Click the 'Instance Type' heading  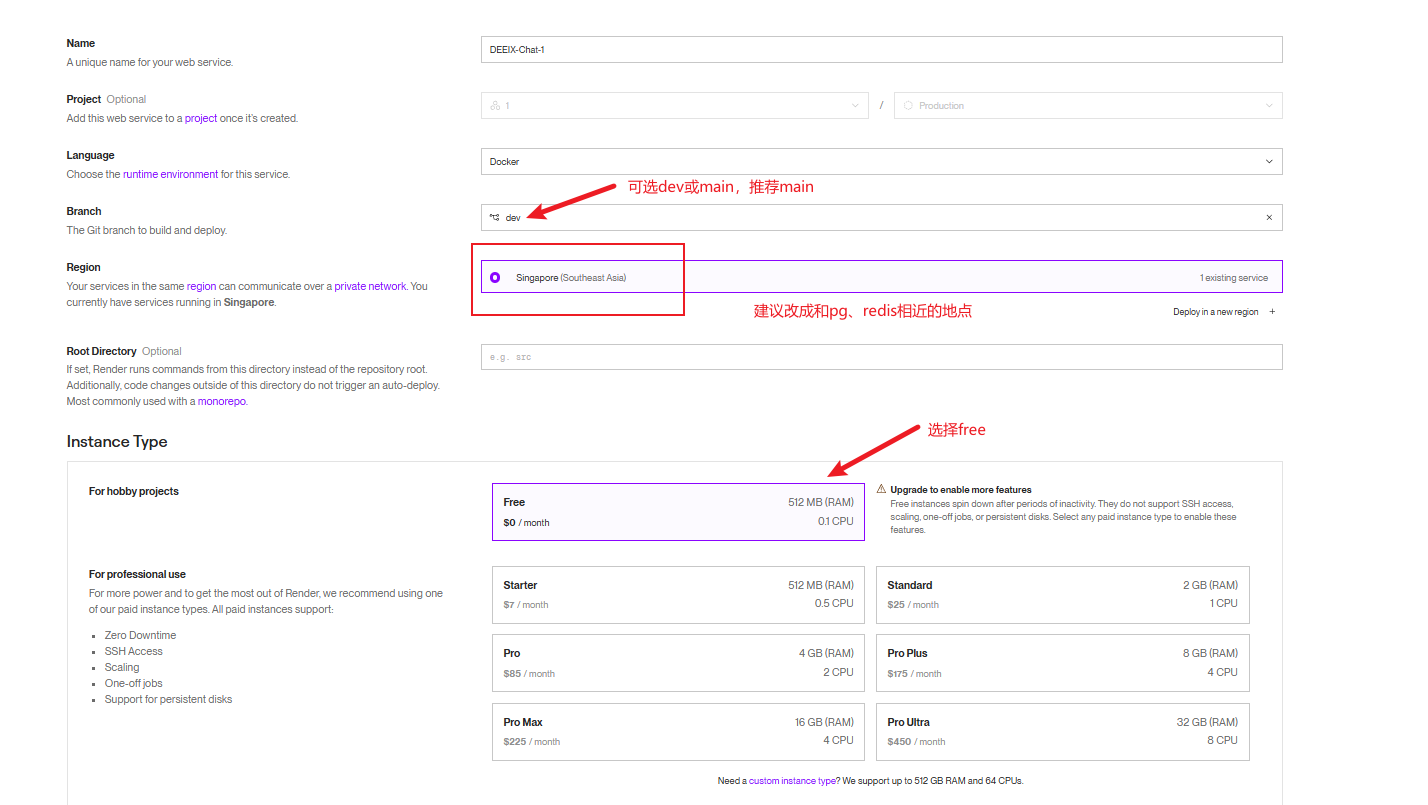(117, 442)
